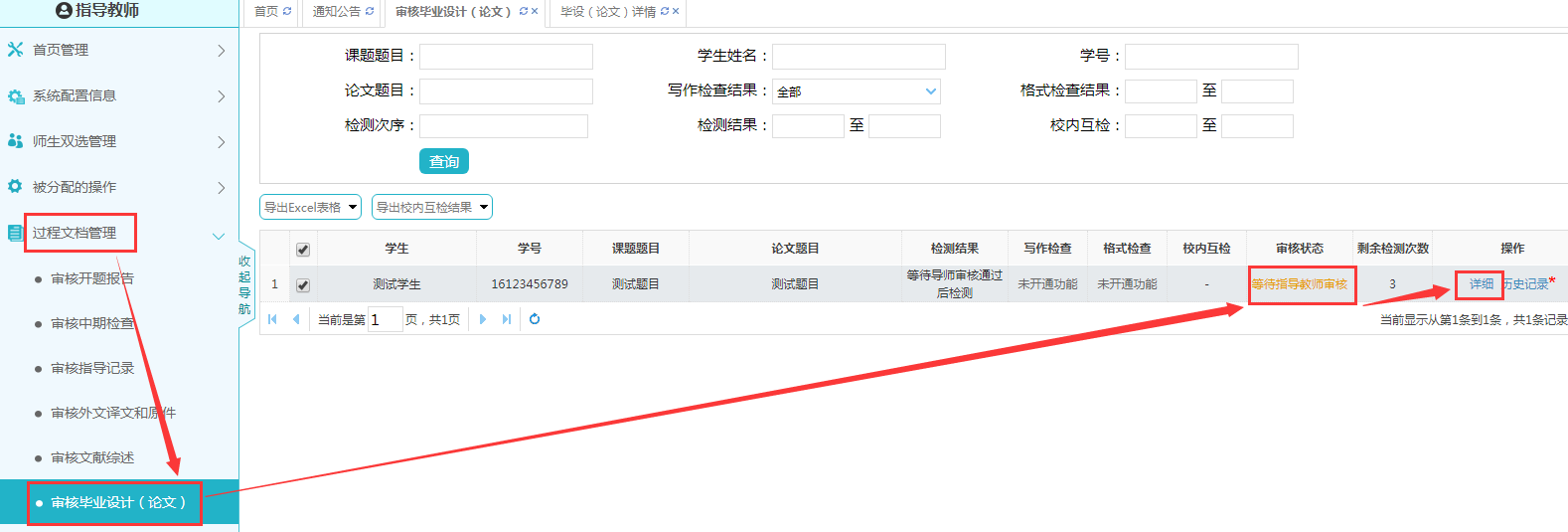Refresh the table with the reload icon
The image size is (1568, 532).
535,319
